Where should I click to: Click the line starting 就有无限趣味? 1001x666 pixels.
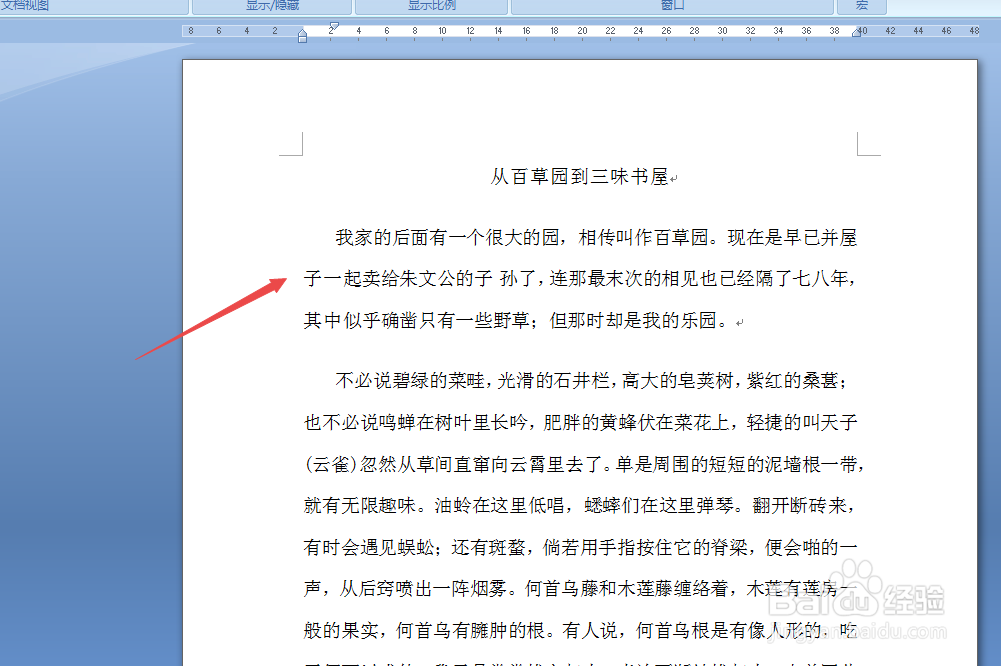pos(580,506)
